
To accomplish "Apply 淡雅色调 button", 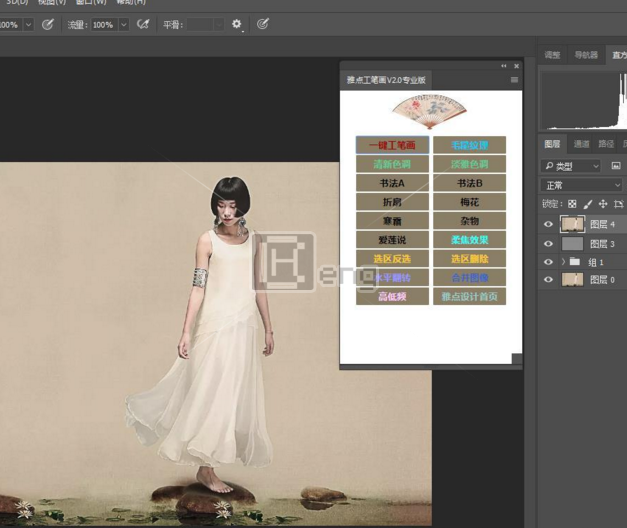I will coord(469,164).
